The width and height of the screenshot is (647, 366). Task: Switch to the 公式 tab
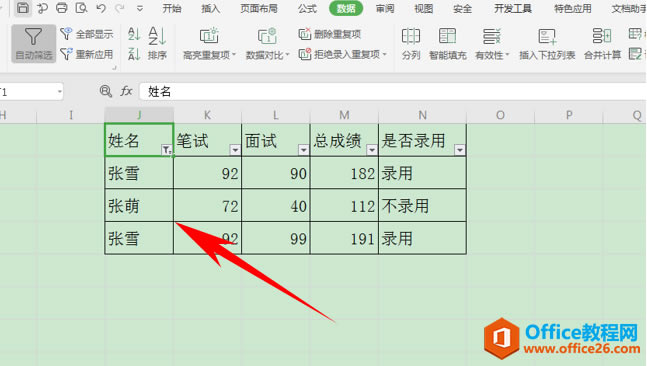pos(307,8)
